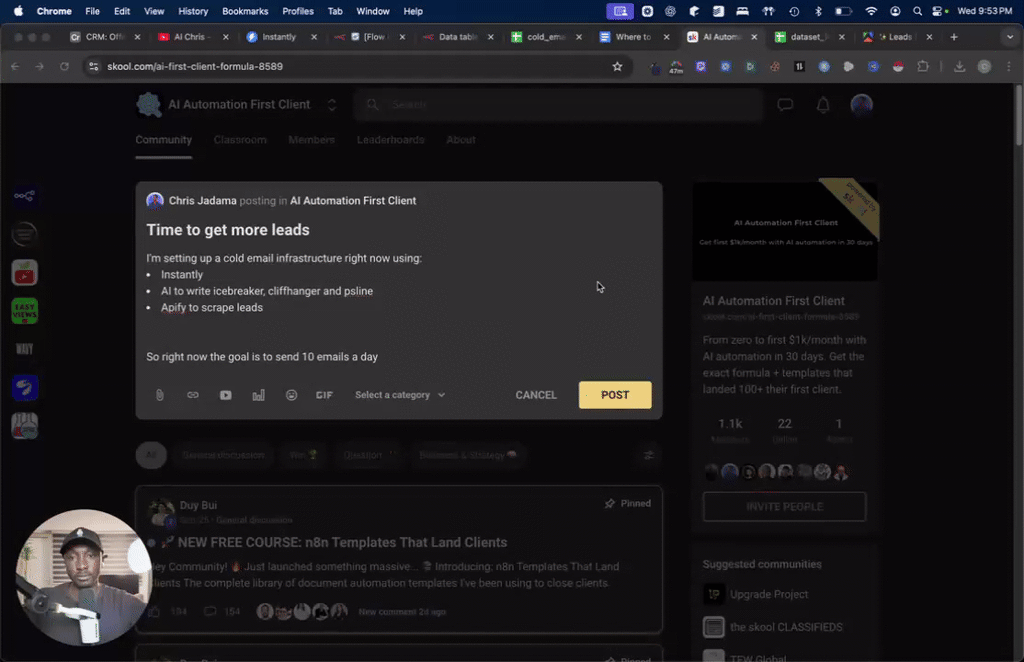Open chat with the speech bubble icon
Viewport: 1024px width, 662px height.
pyautogui.click(x=785, y=105)
